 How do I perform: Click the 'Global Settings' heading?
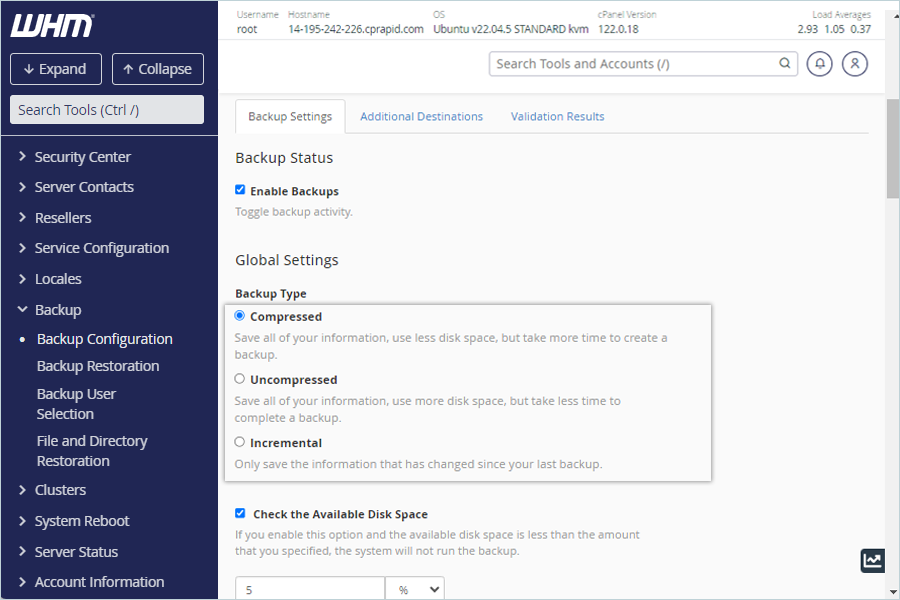[x=286, y=260]
